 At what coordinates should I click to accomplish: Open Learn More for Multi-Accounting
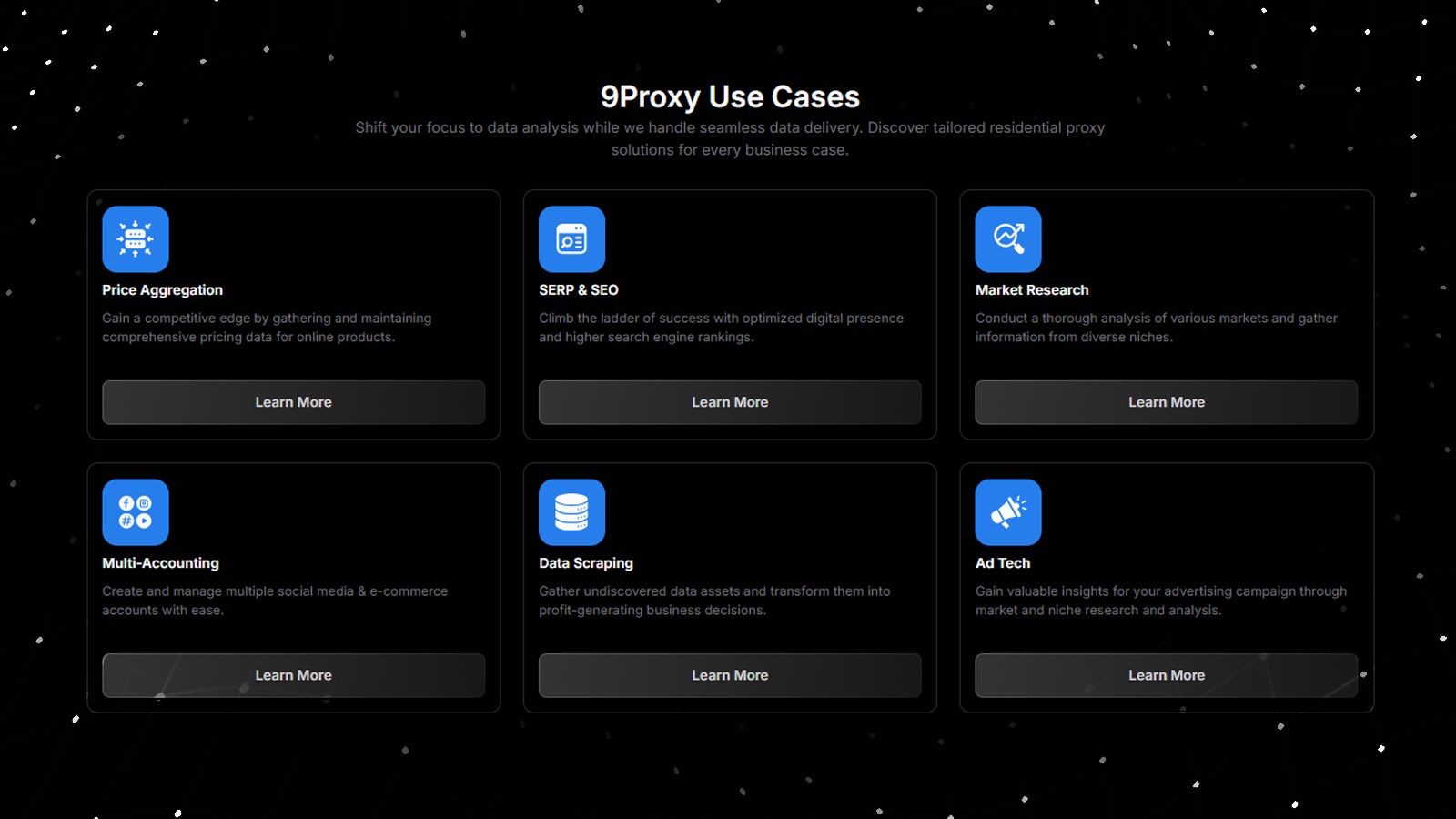click(x=293, y=675)
